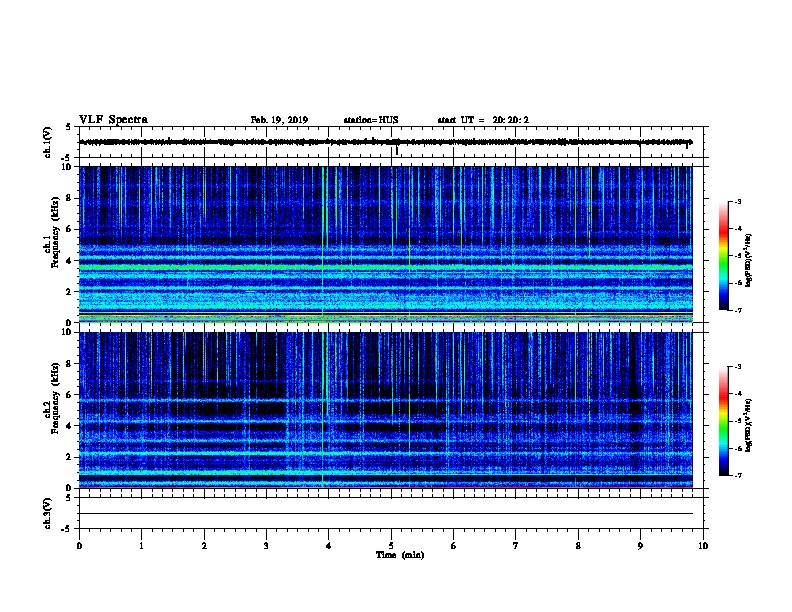Click the downward spike in ch.1 waveform near minute 5
Image resolution: width=792 pixels, height=612 pixels.
(x=397, y=150)
